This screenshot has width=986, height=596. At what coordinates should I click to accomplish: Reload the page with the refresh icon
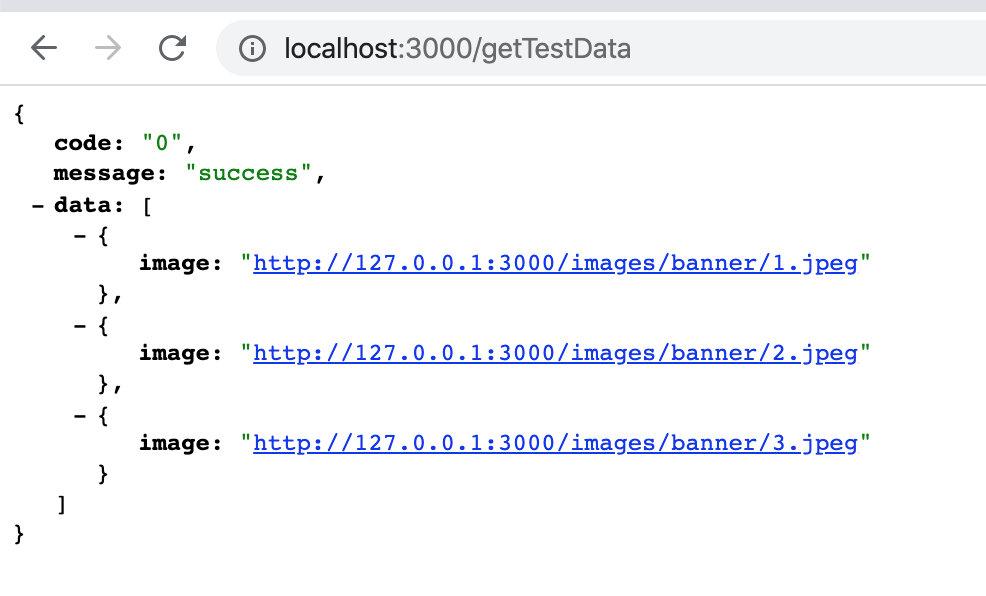pyautogui.click(x=172, y=48)
